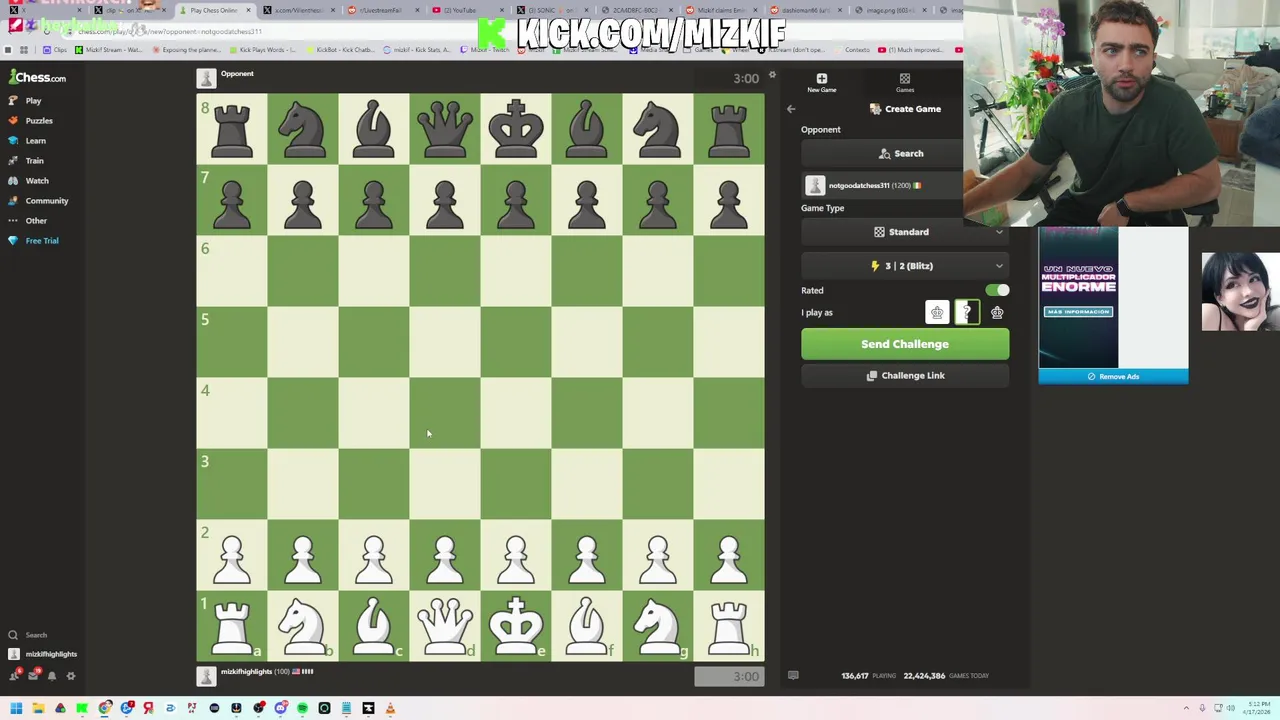Click the white queen on d1
The width and height of the screenshot is (1280, 720).
[445, 627]
